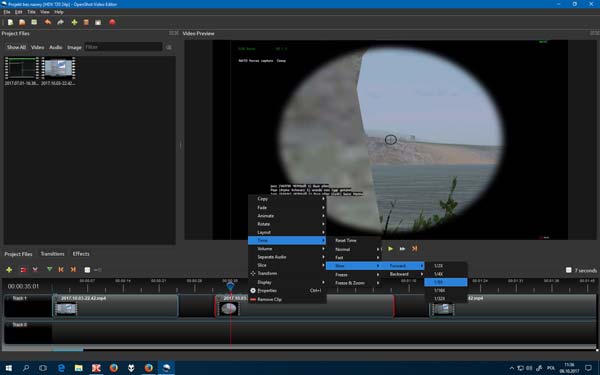Select 1/2X slow speed

(x=446, y=266)
